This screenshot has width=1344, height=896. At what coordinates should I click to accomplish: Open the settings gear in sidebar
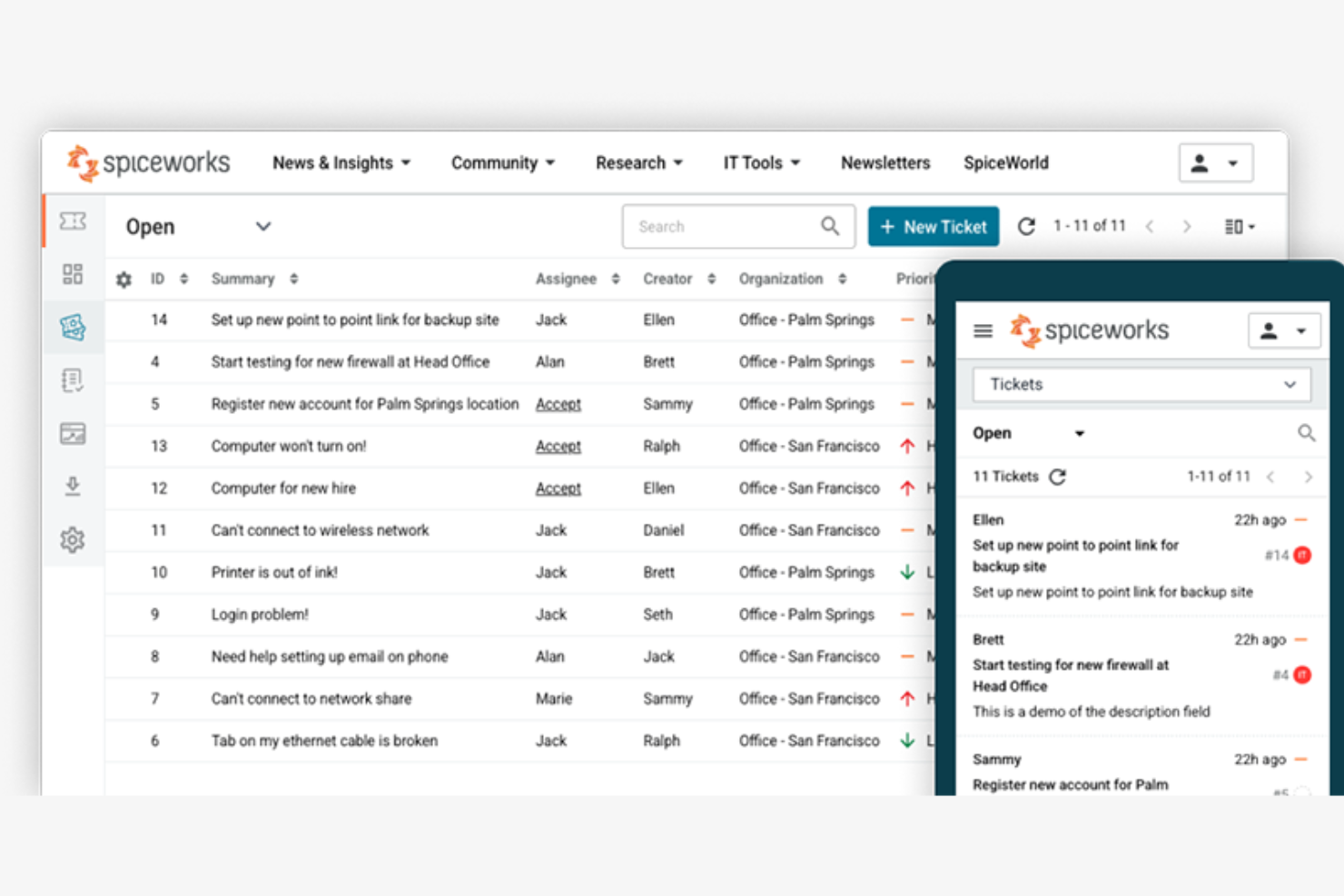[x=73, y=539]
